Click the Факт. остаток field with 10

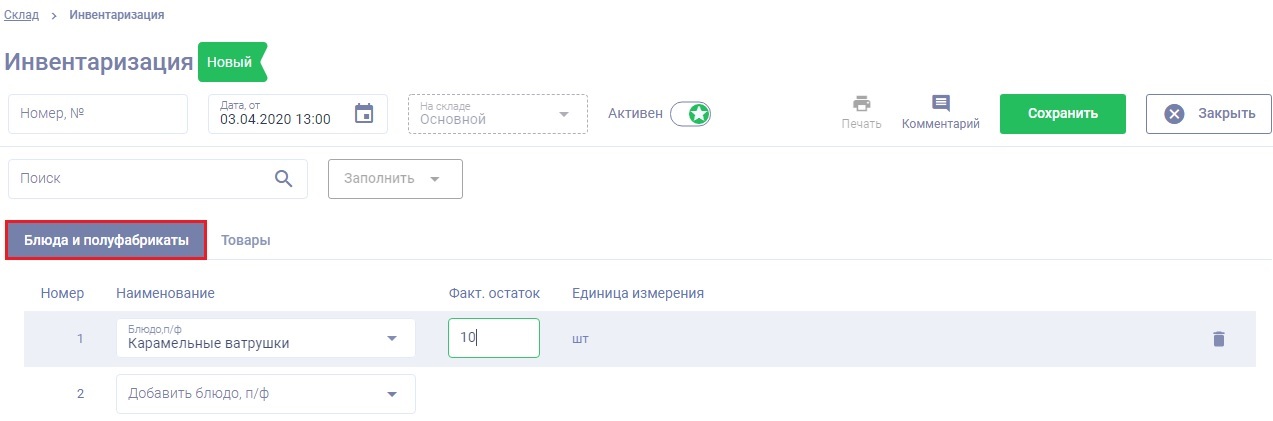point(493,338)
